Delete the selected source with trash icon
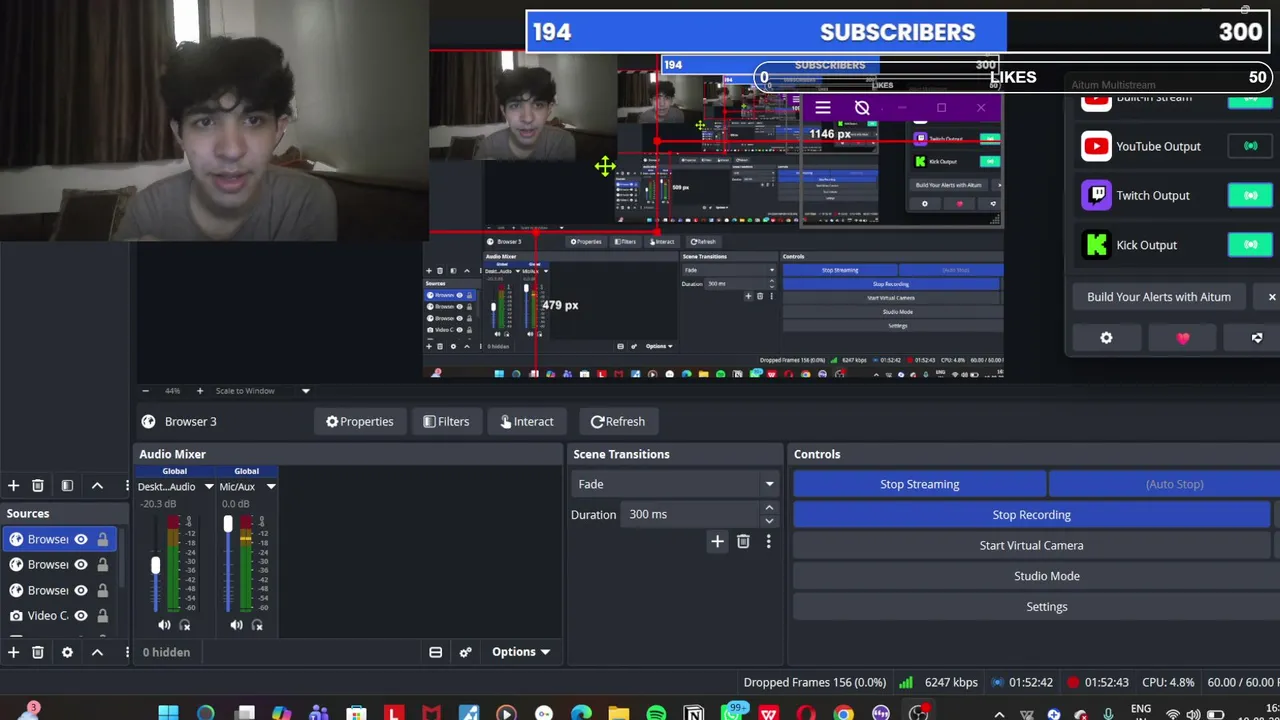This screenshot has height=720, width=1280. [x=38, y=652]
